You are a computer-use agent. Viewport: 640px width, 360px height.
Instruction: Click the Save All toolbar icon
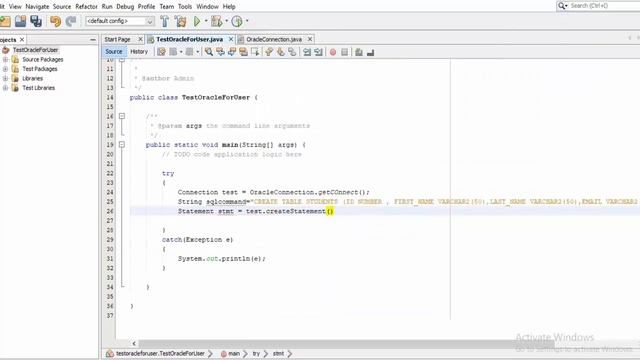tap(36, 21)
